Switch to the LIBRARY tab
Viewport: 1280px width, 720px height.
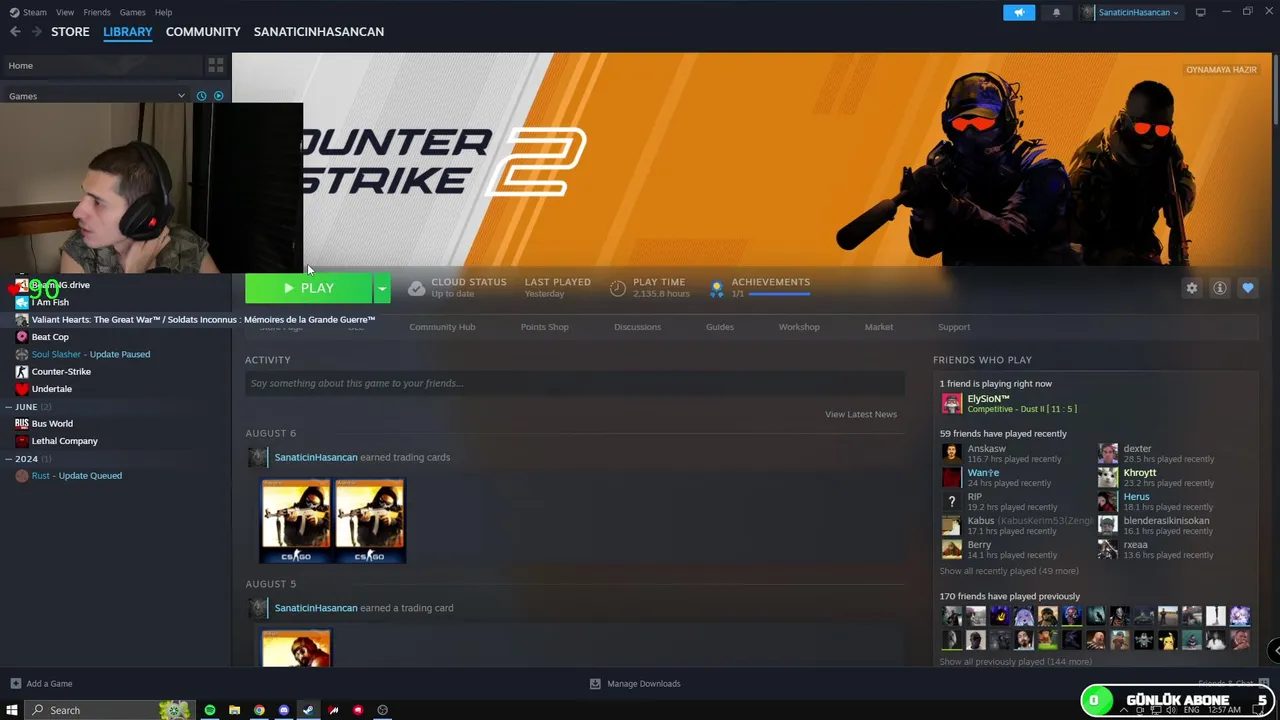click(128, 32)
